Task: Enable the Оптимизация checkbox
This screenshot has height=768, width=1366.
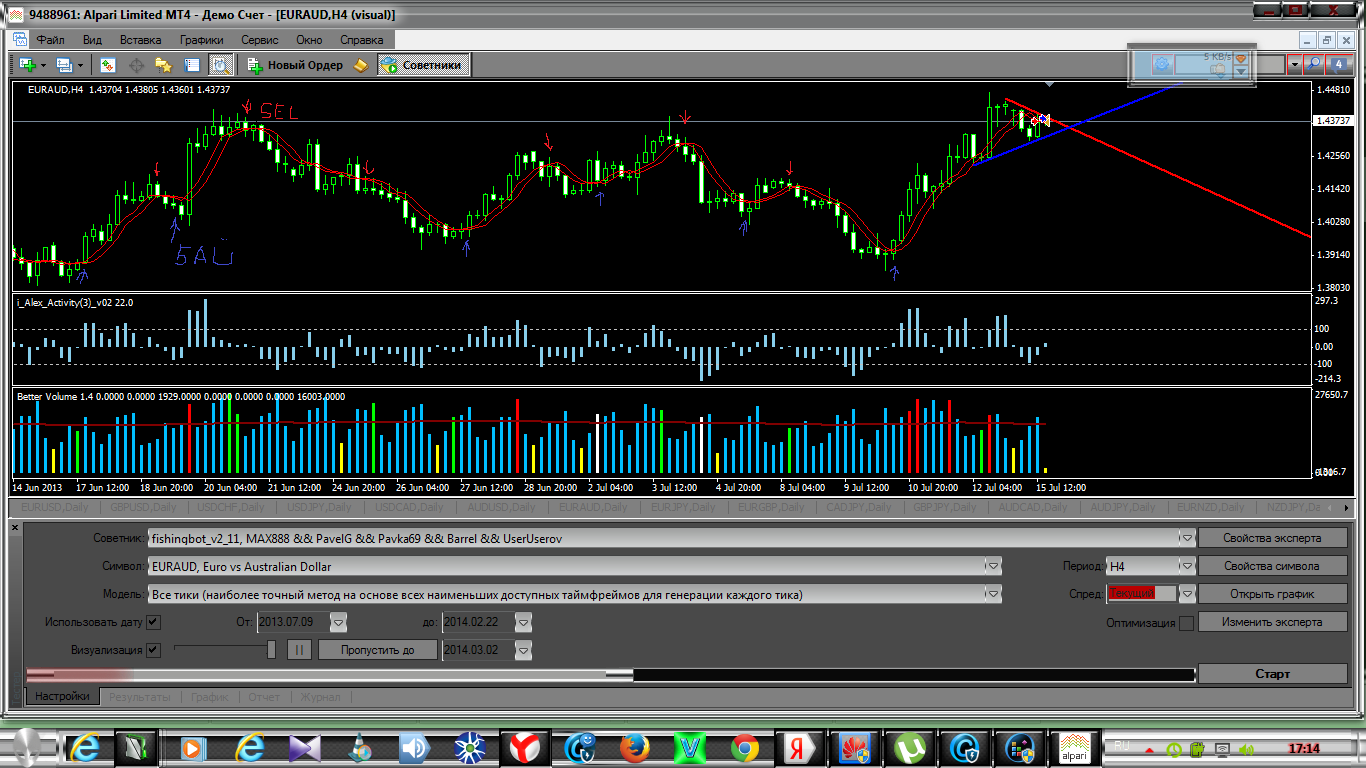Action: click(x=1186, y=623)
